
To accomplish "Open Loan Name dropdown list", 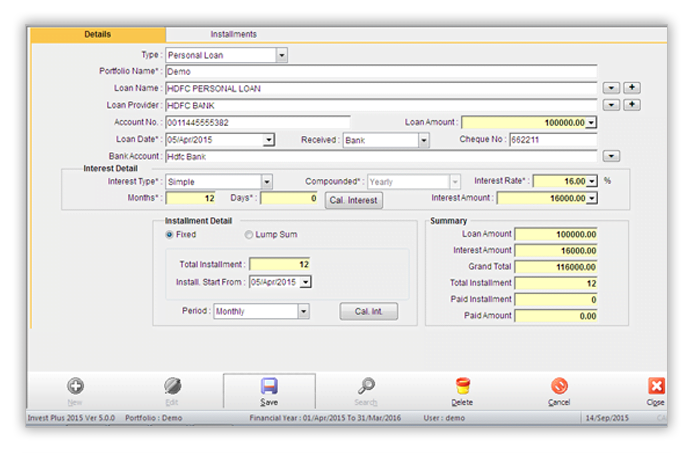I will tap(611, 88).
